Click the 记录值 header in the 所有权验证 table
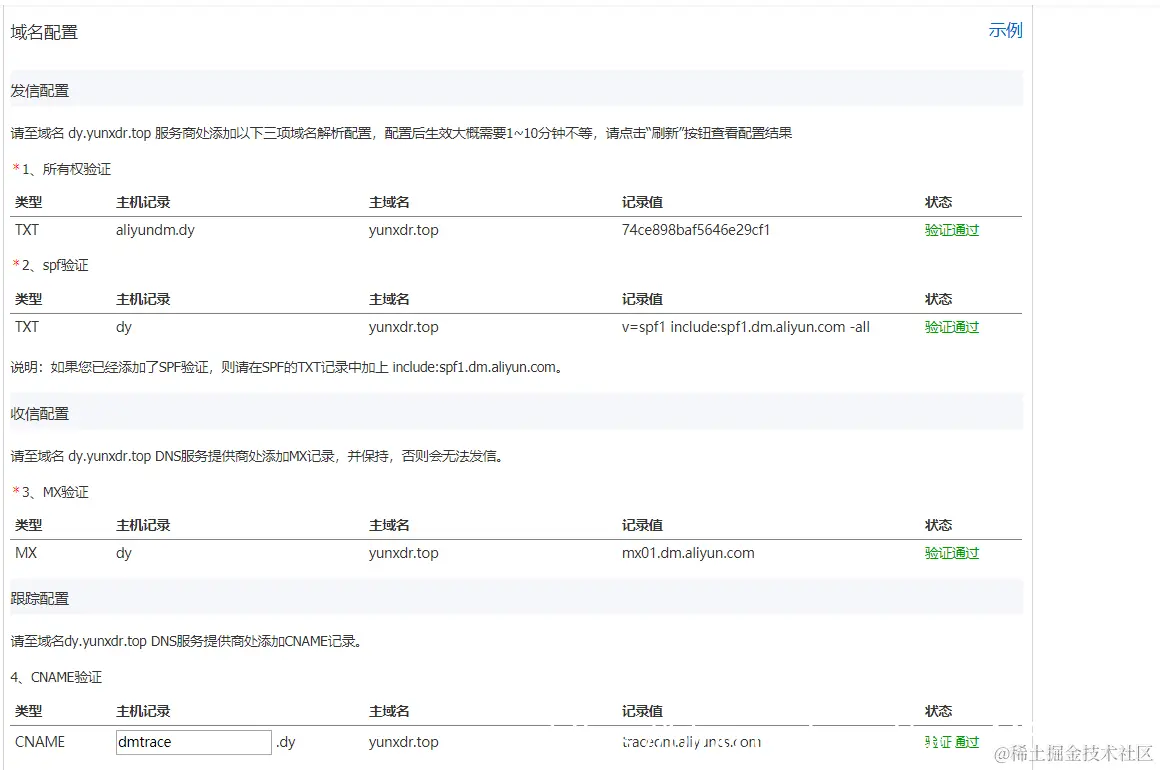 pos(642,202)
